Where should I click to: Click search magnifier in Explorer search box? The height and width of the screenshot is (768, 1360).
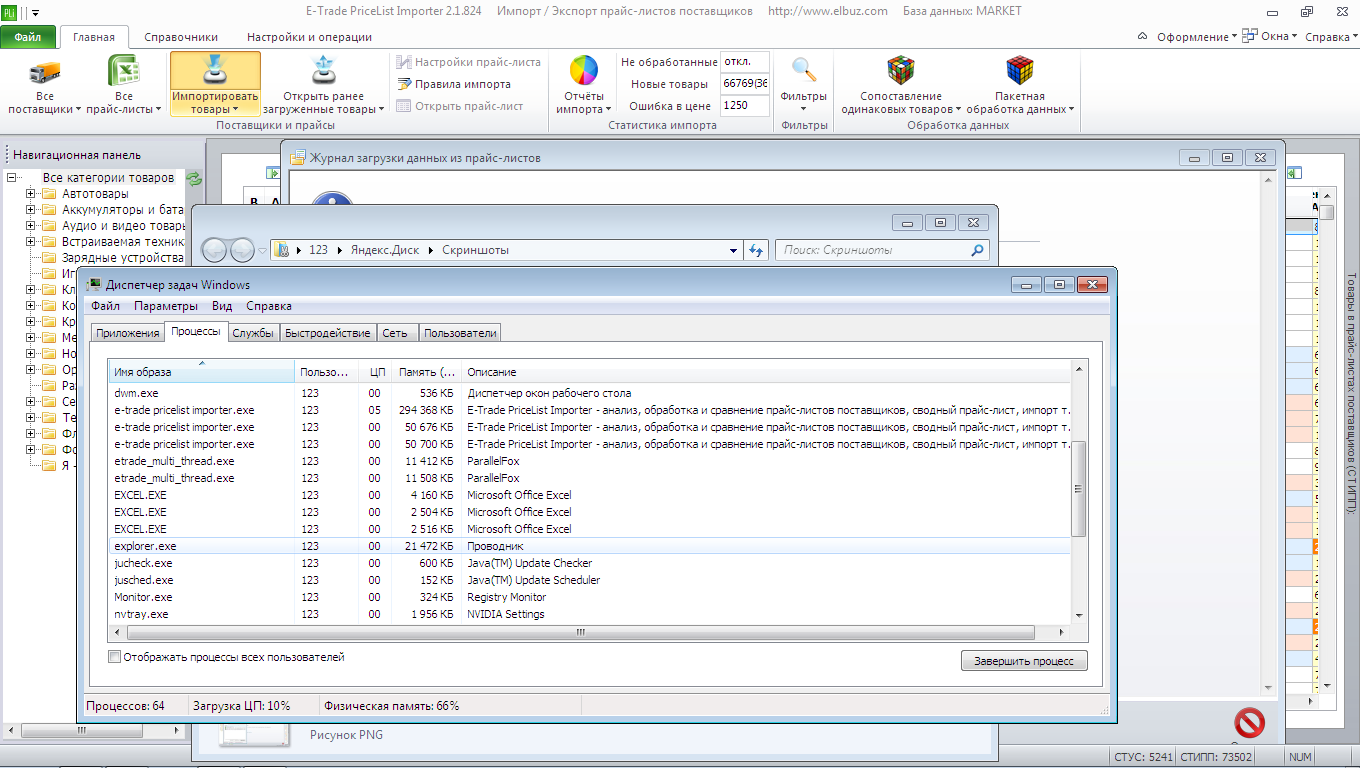(977, 250)
